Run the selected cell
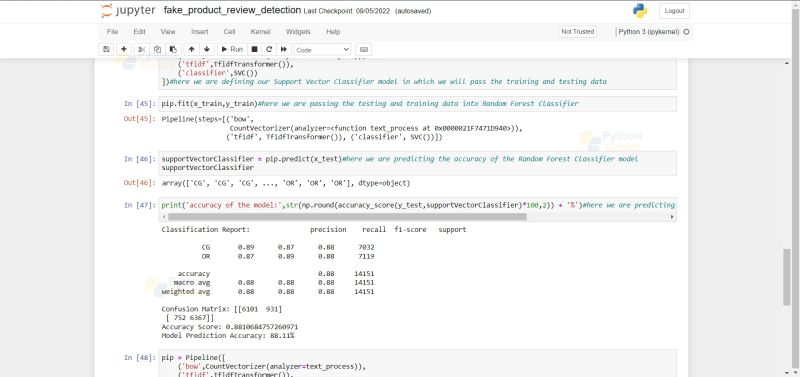The height and width of the screenshot is (377, 800). [232, 49]
